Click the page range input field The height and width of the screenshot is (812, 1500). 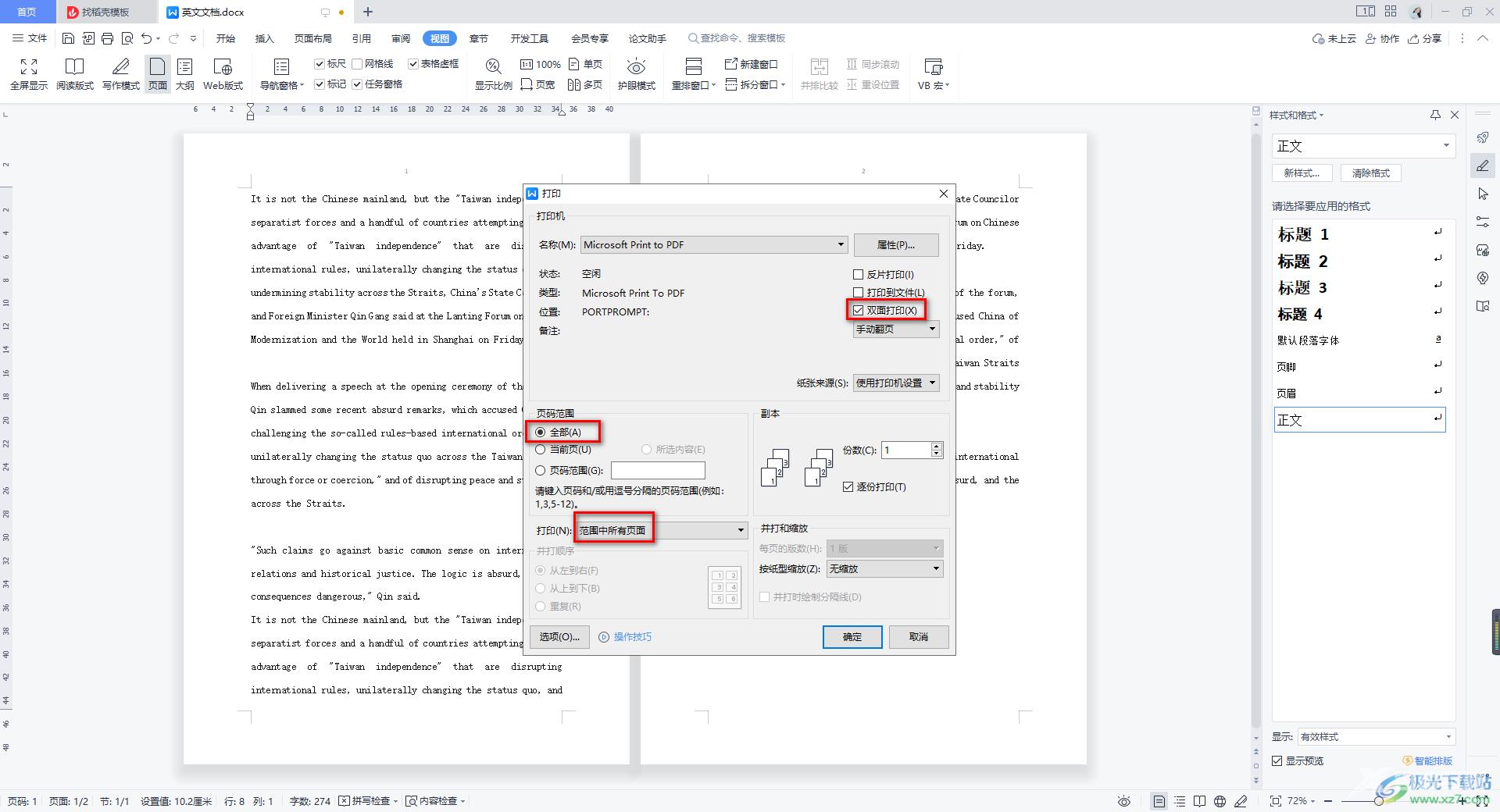click(658, 471)
